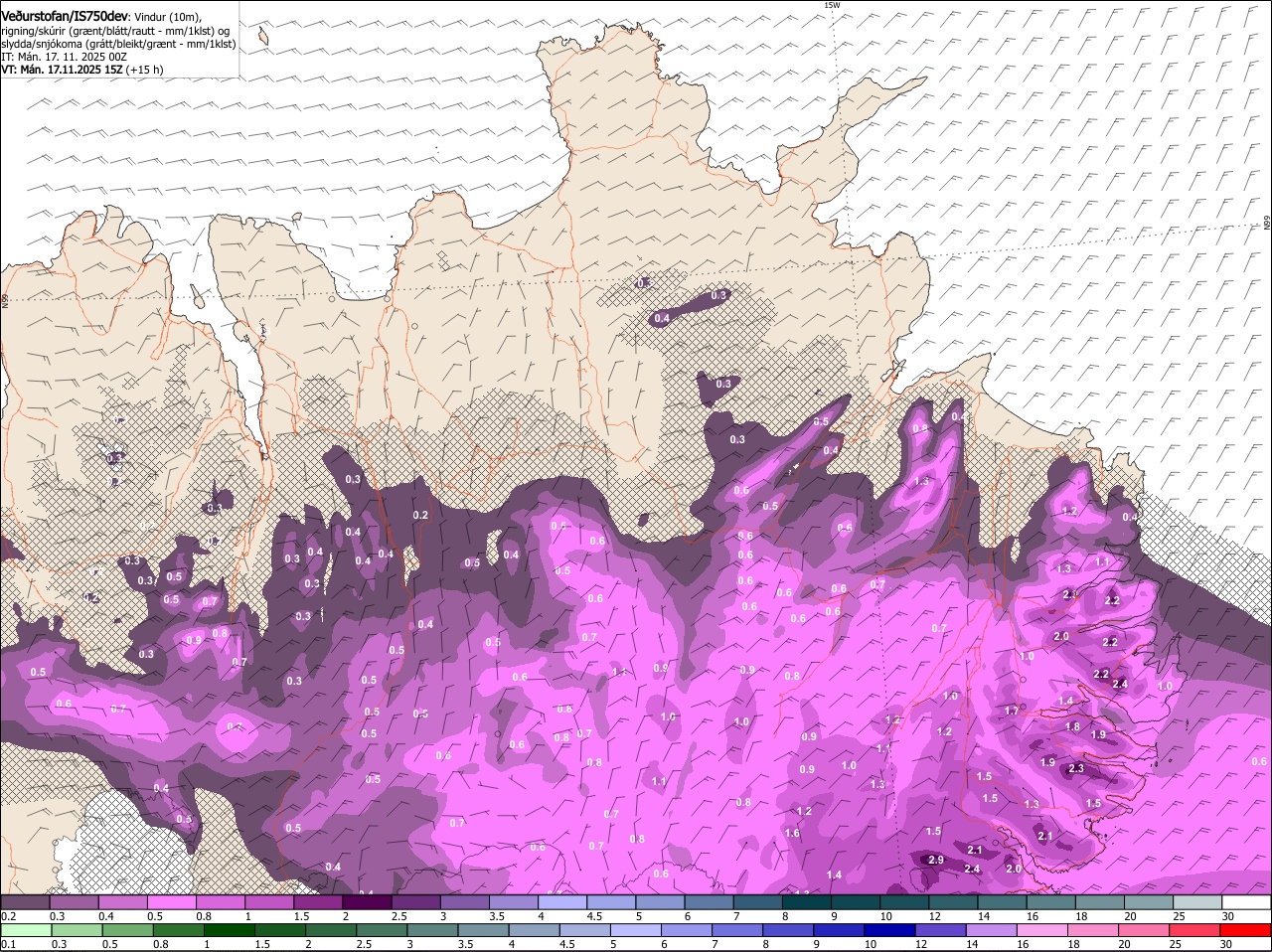This screenshot has width=1272, height=952.
Task: Select bottom legend swatch between 1 and 1.5
Action: point(231,931)
